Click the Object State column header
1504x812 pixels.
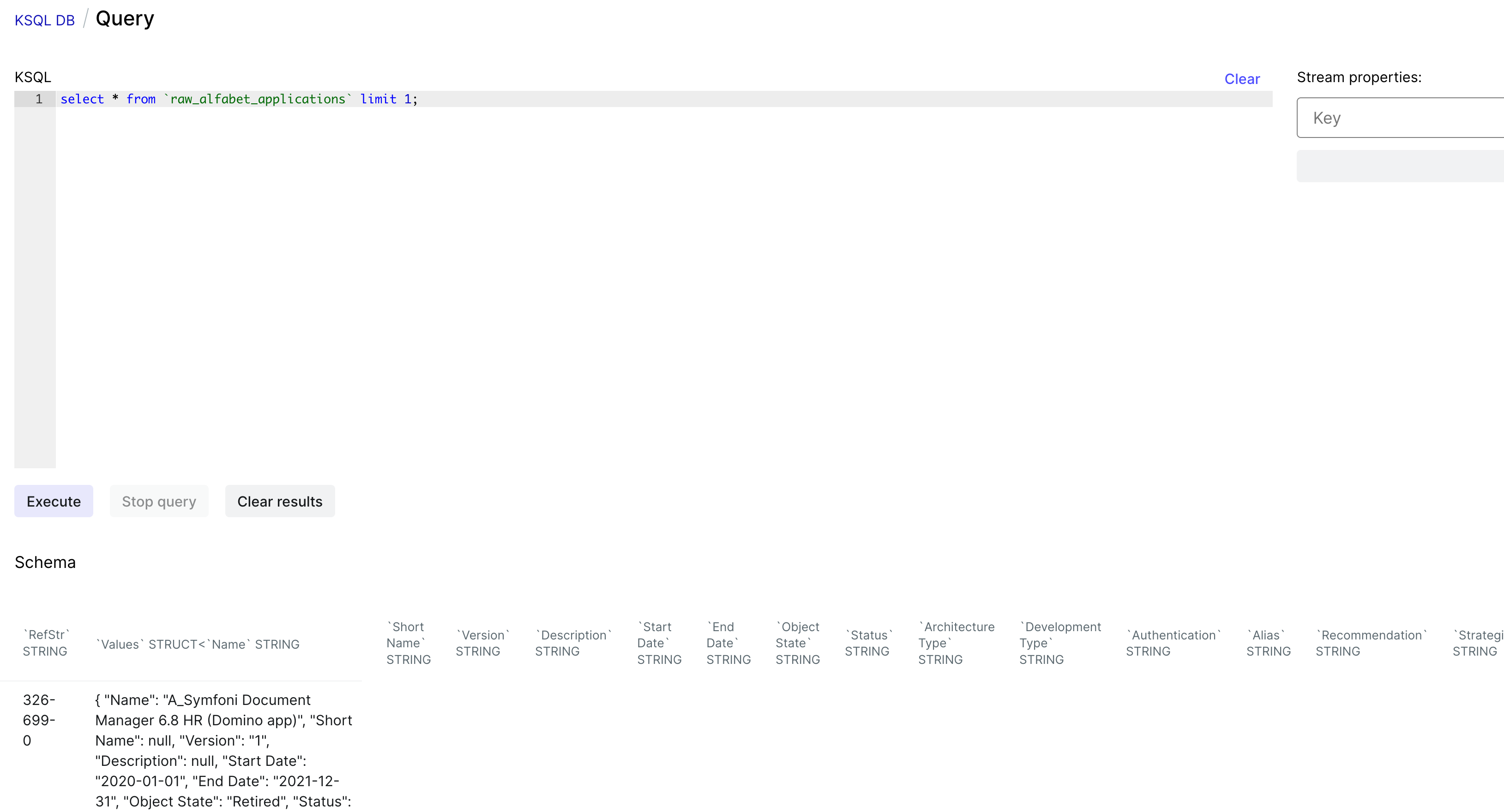(798, 643)
